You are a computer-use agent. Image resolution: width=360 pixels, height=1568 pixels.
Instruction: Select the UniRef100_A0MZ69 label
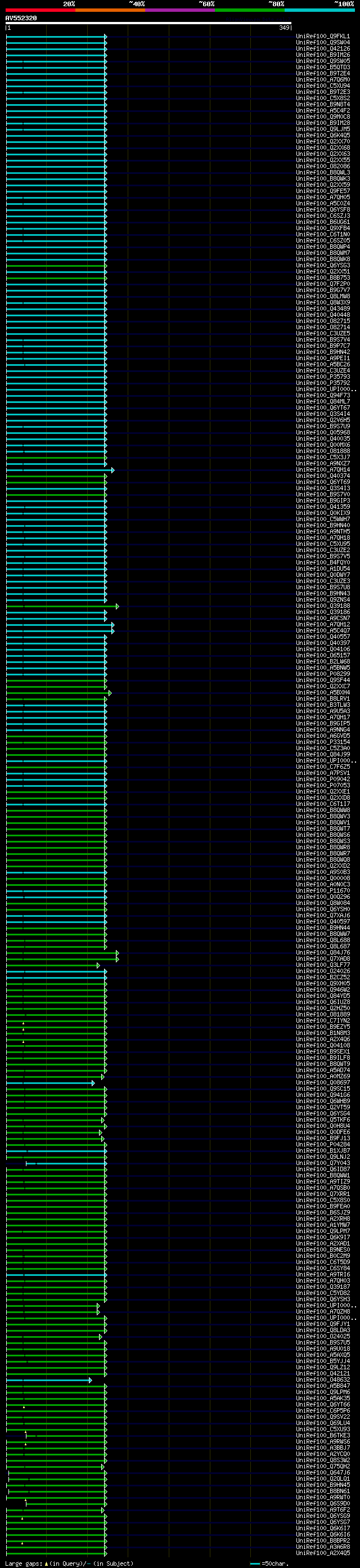pos(323,1076)
